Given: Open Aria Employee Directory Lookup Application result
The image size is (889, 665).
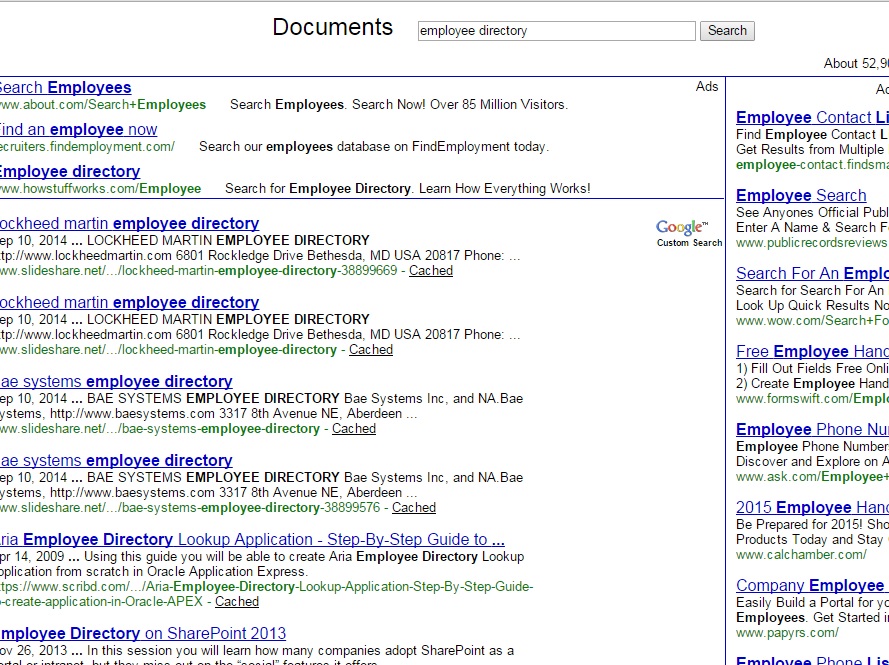Looking at the screenshot, I should pos(252,539).
